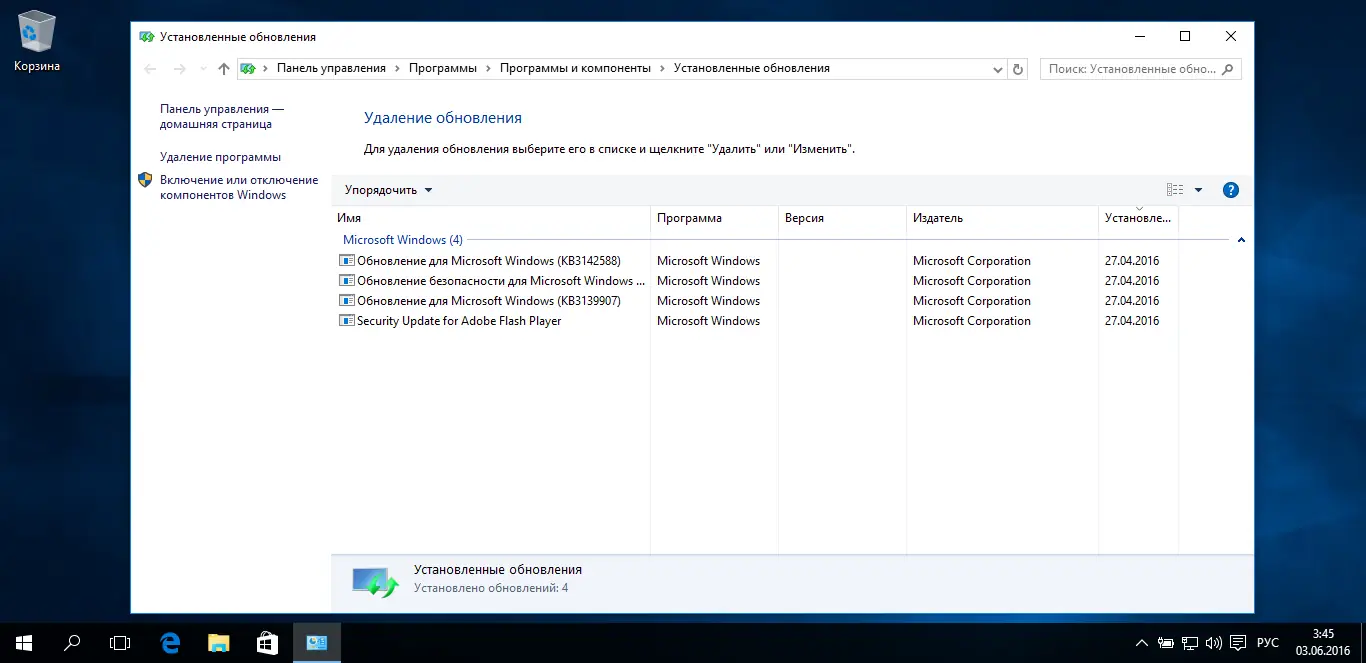This screenshot has width=1366, height=663.
Task: Open 'Удаление программы' link
Action: [x=220, y=157]
